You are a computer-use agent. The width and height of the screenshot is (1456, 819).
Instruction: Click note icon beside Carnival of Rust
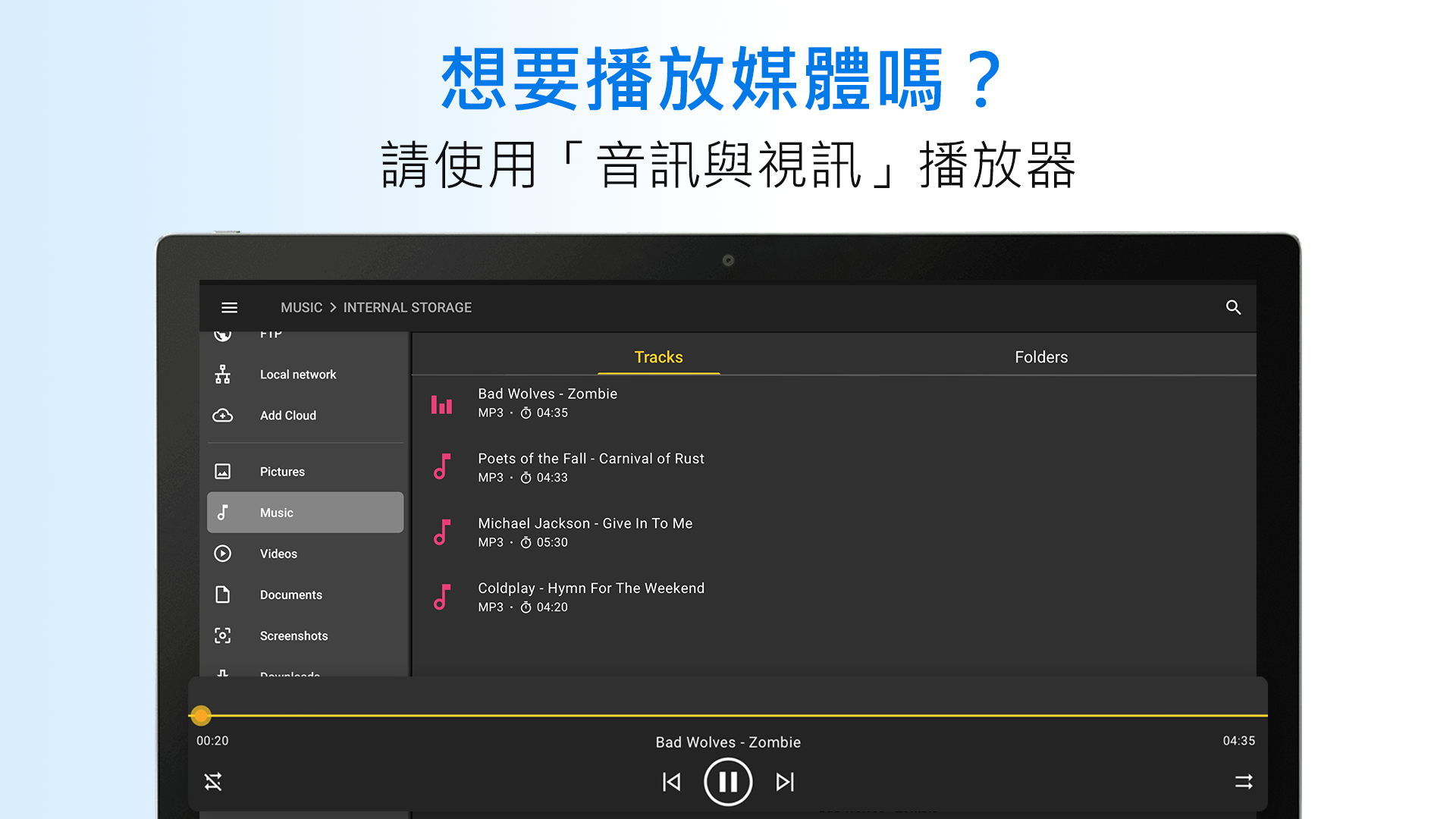[442, 466]
